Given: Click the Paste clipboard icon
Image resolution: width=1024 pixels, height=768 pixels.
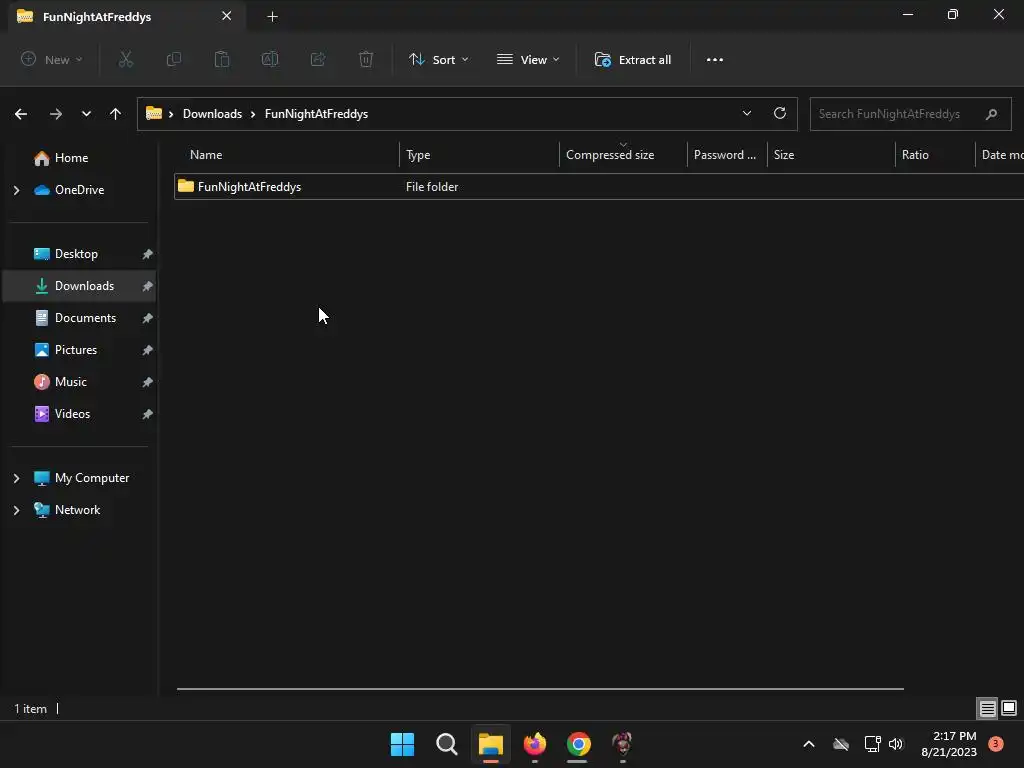Looking at the screenshot, I should 222,59.
